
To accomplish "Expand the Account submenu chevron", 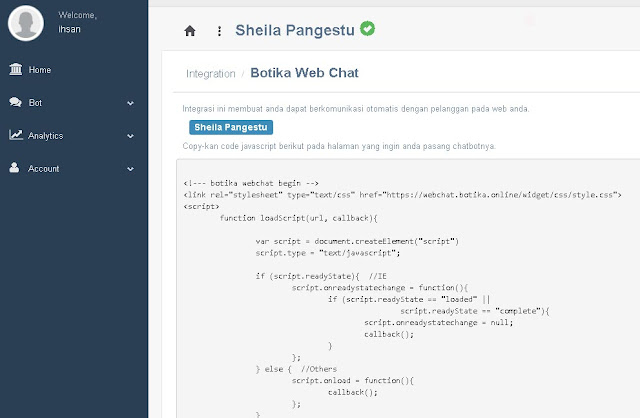I will tap(130, 168).
